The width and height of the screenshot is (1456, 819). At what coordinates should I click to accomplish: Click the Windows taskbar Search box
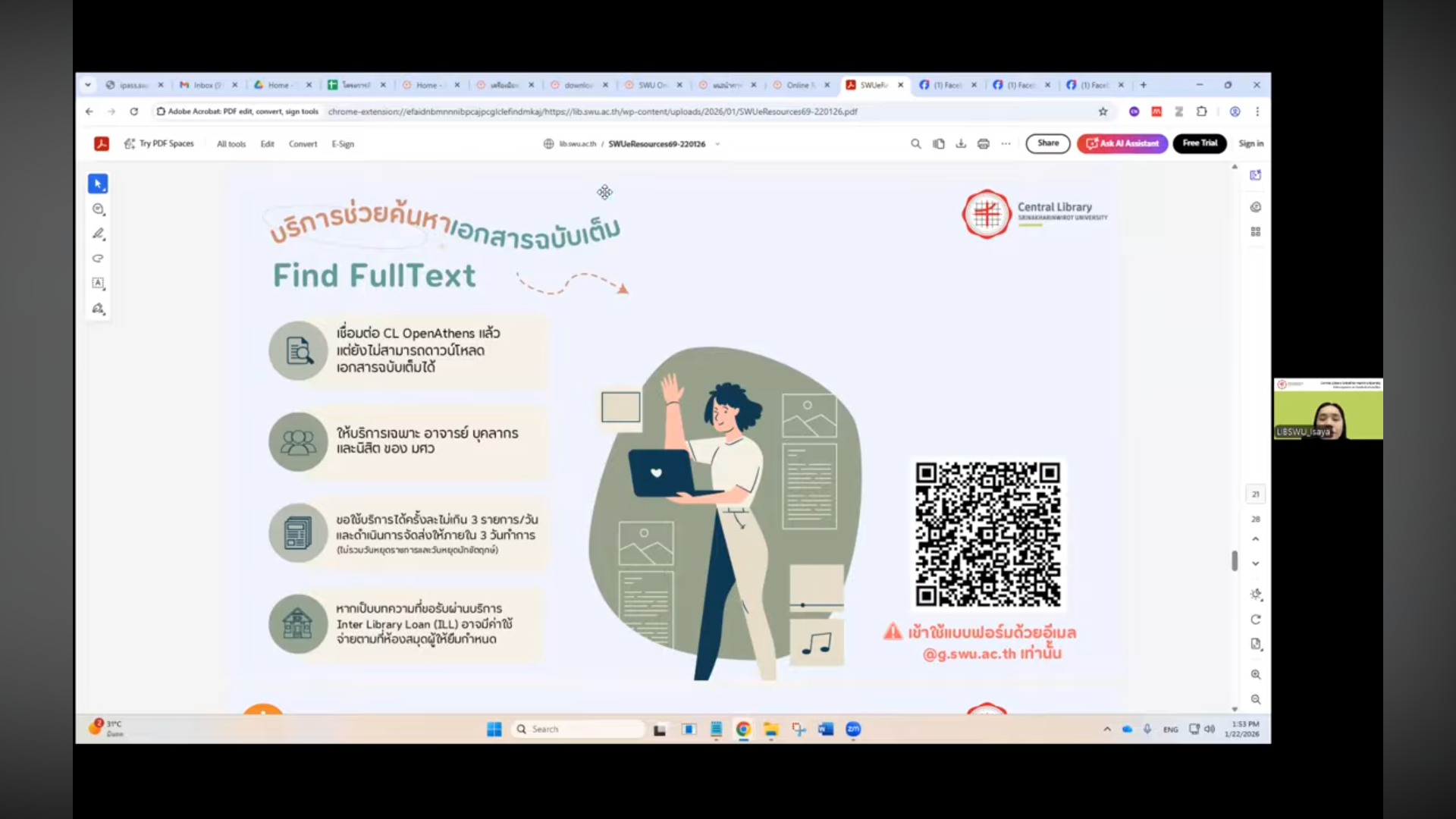pos(579,730)
